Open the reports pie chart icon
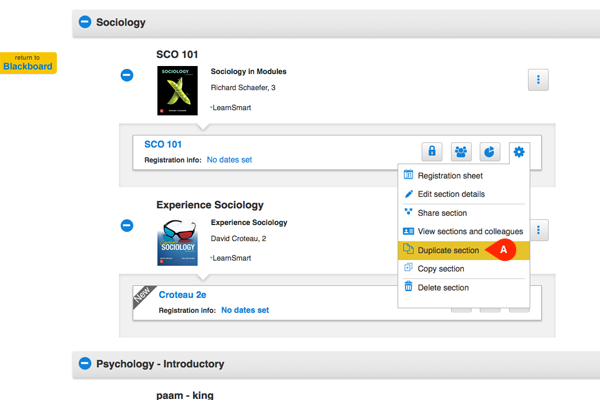 (x=490, y=152)
